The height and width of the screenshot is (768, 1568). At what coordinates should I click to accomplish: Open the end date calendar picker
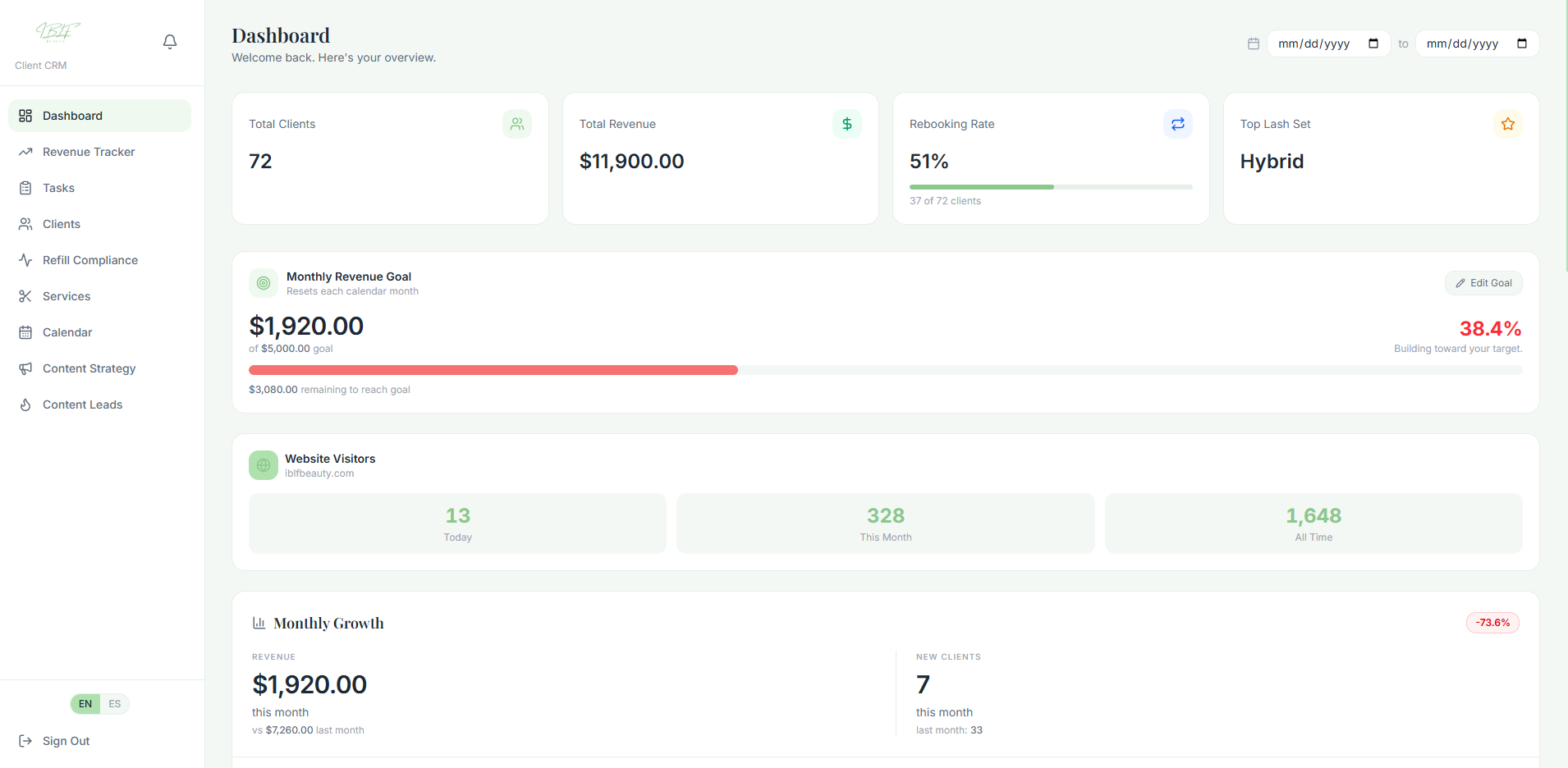tap(1521, 43)
